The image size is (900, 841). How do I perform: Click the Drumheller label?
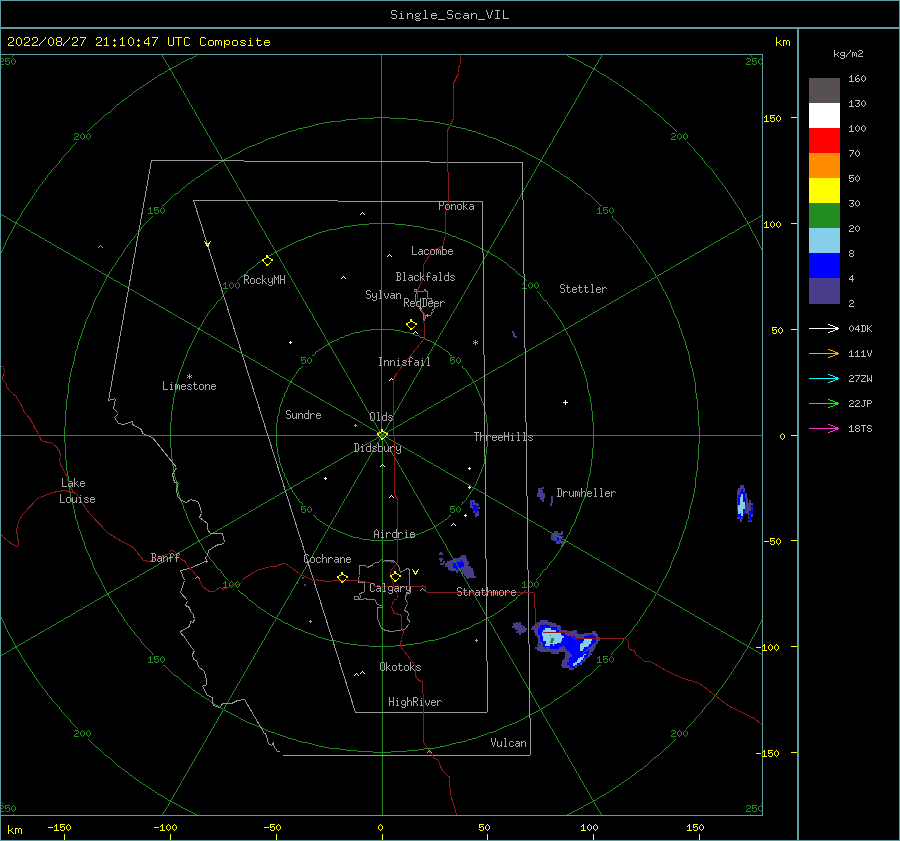tap(586, 493)
